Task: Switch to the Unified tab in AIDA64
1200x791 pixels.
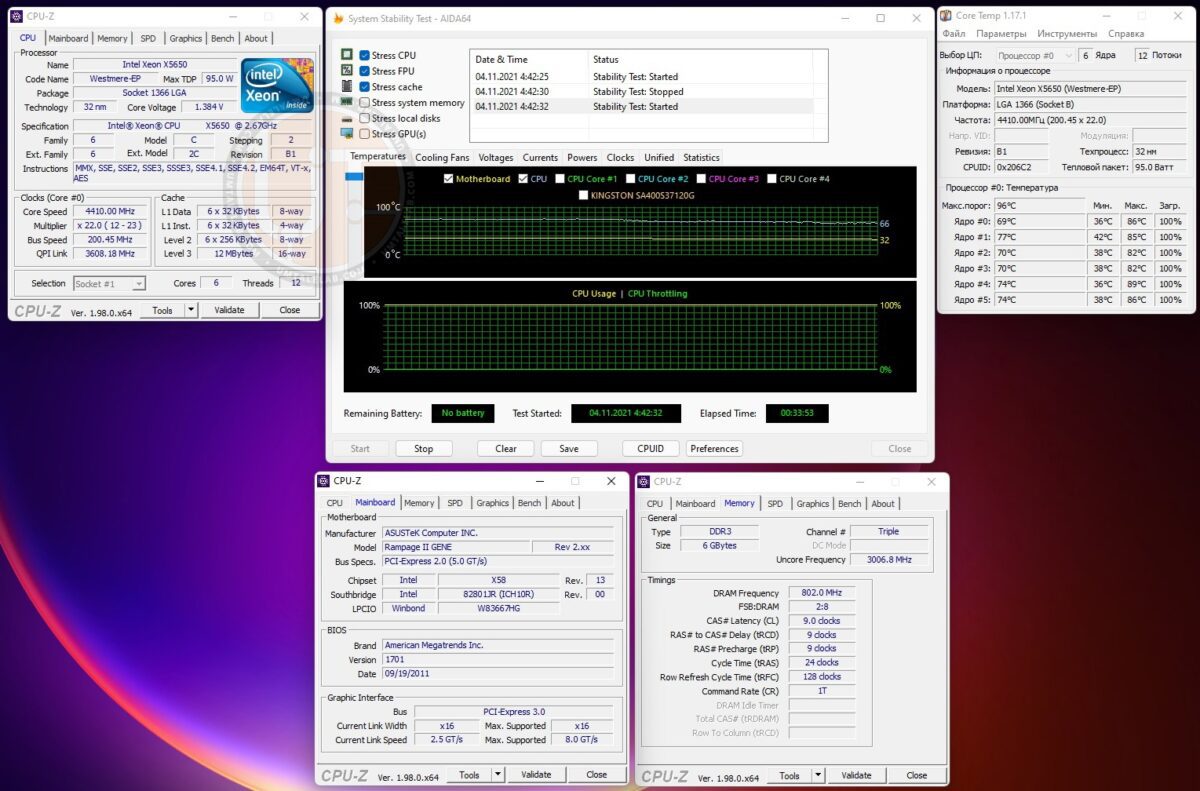Action: click(659, 158)
